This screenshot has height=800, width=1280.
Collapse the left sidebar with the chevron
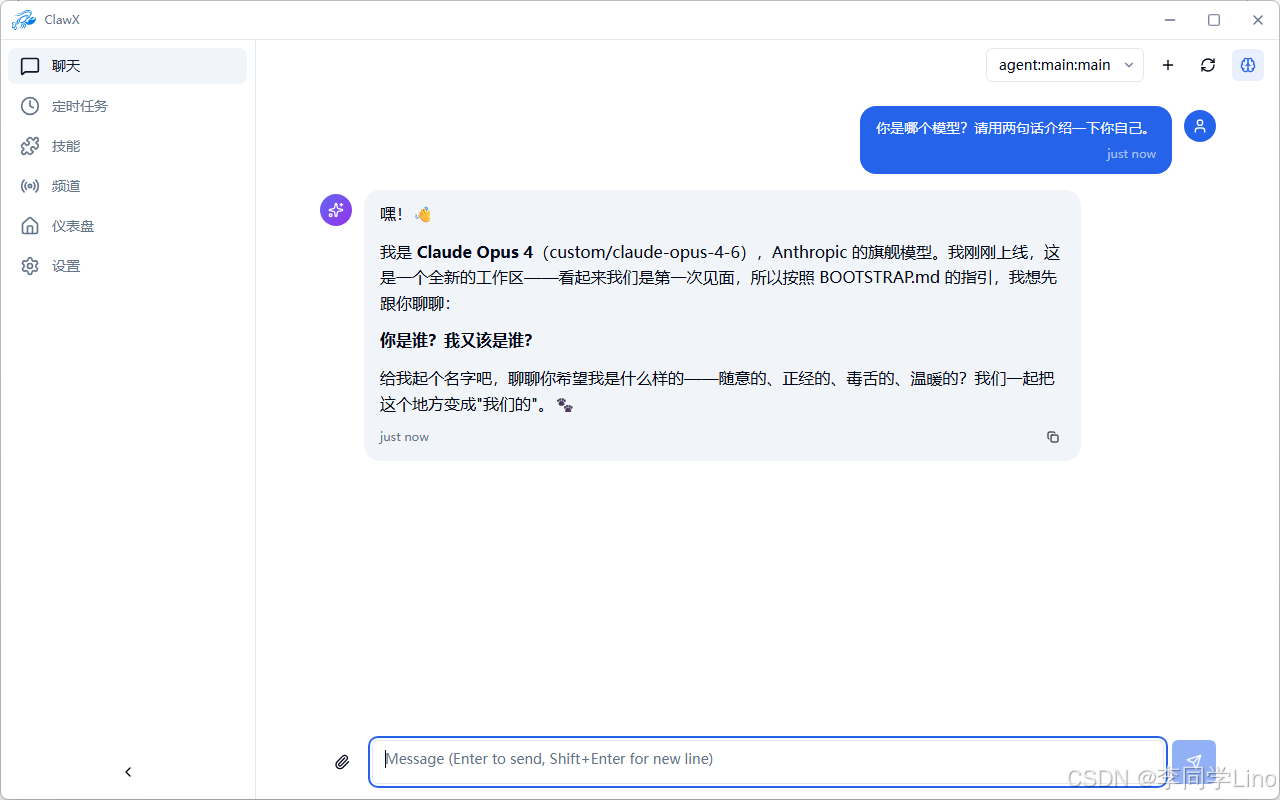[x=128, y=771]
